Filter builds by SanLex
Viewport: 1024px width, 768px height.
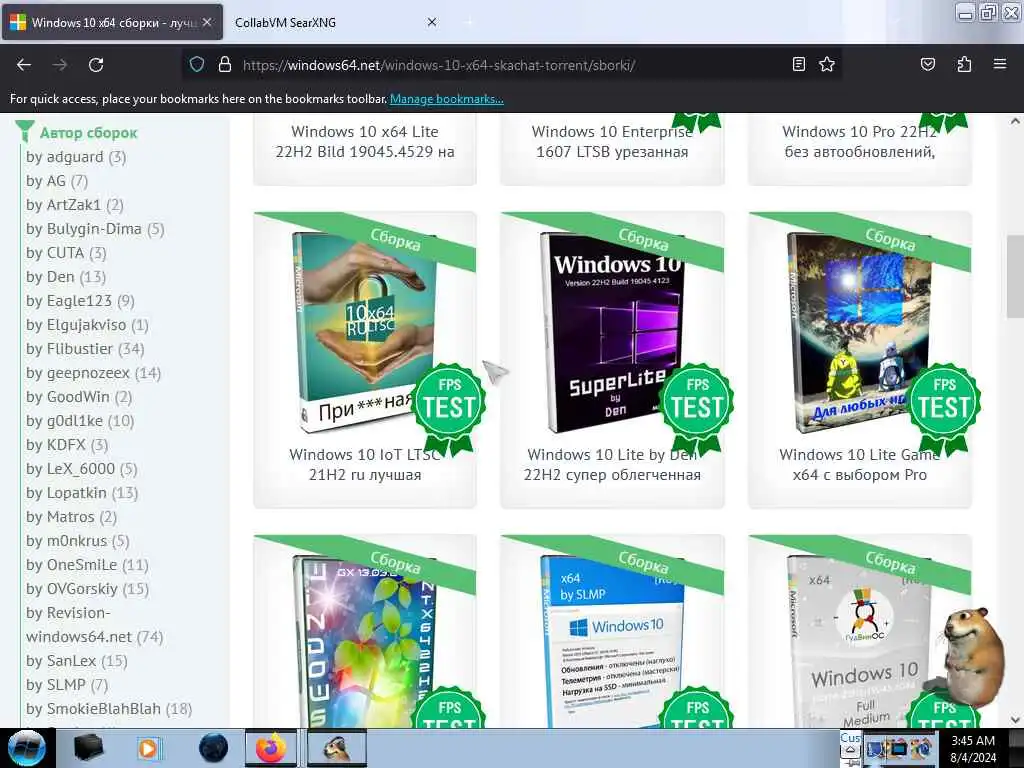77,661
